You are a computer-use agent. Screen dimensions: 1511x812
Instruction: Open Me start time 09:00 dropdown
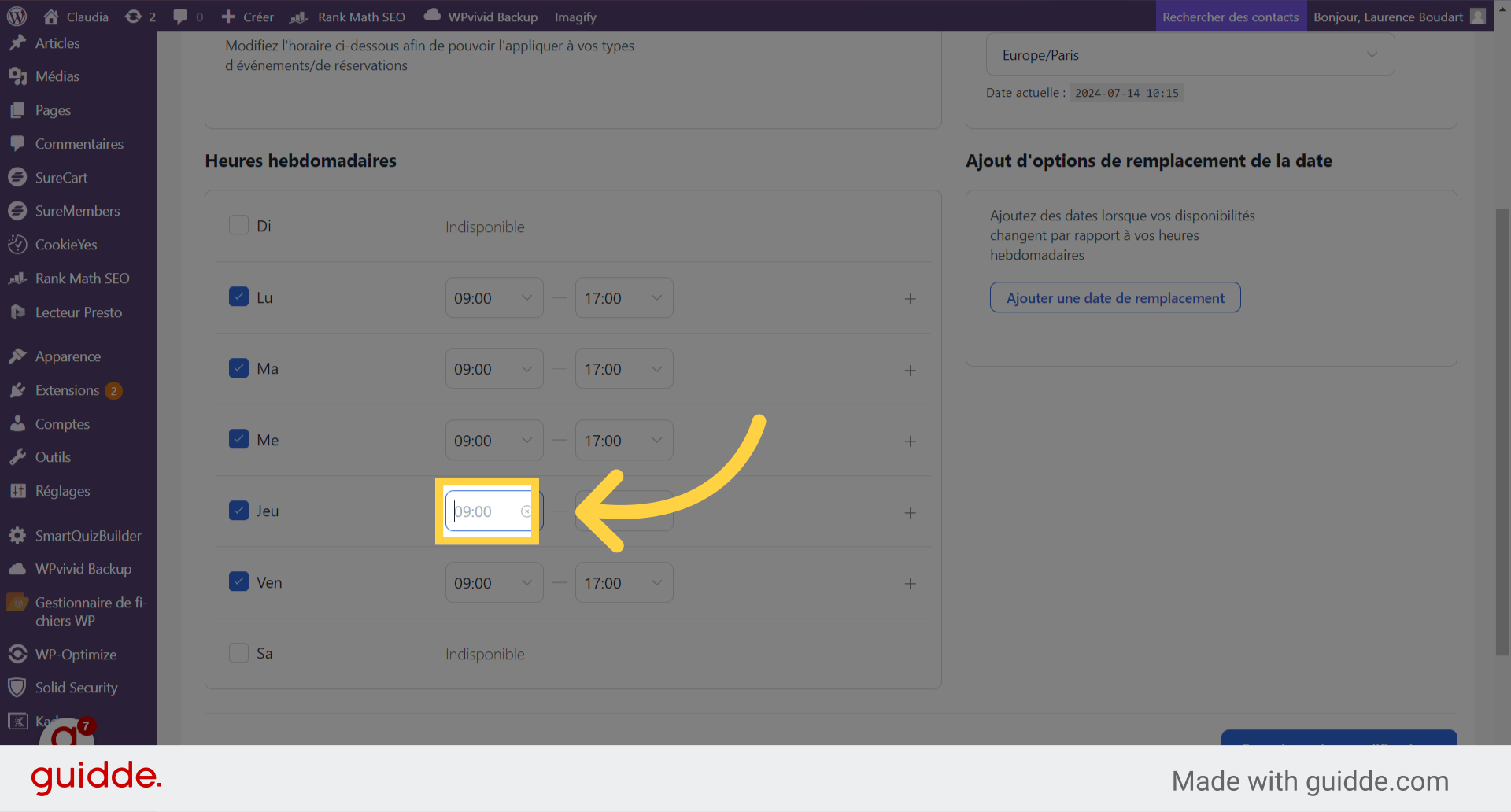pos(494,441)
